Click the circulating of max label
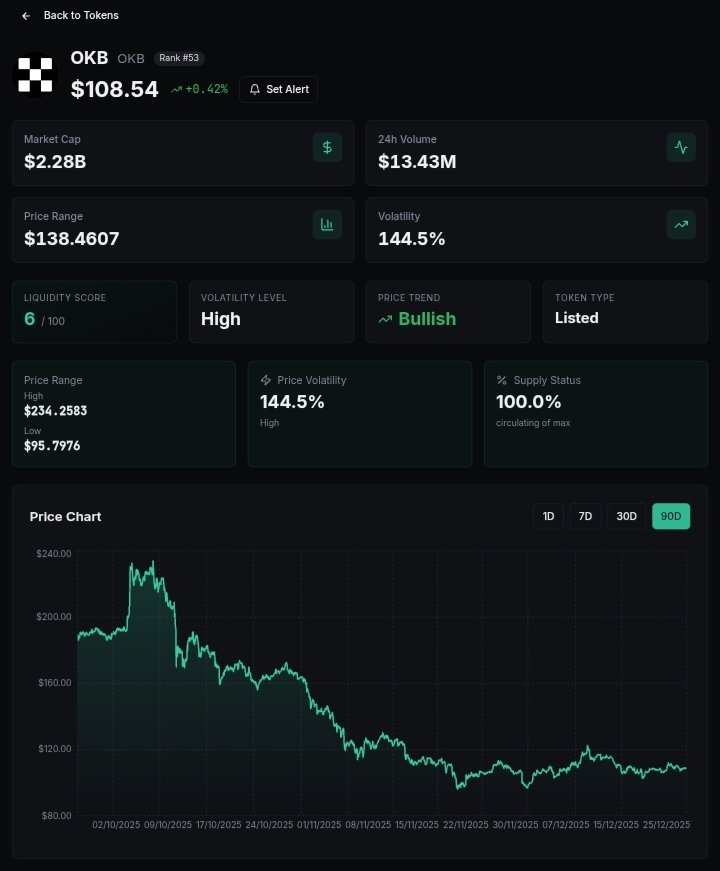The width and height of the screenshot is (720, 871). [533, 423]
